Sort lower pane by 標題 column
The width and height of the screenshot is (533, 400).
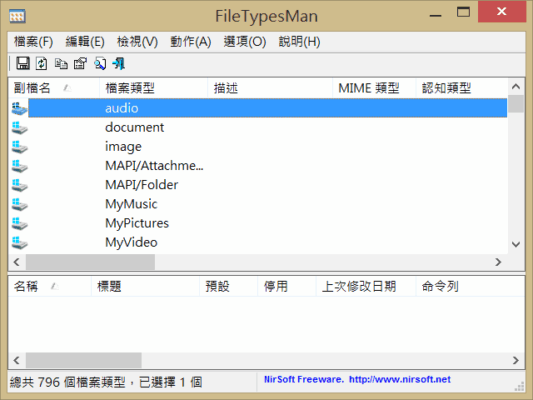click(x=145, y=286)
